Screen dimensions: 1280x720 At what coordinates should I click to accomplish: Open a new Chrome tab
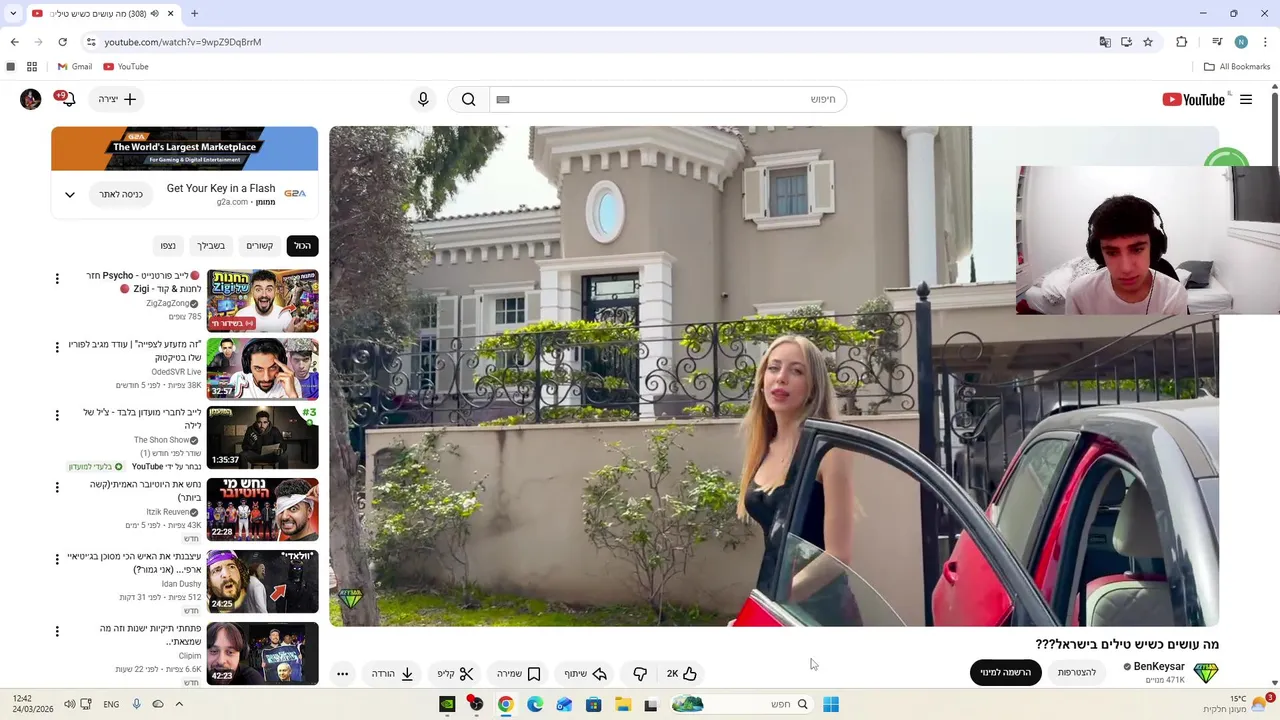tap(194, 13)
